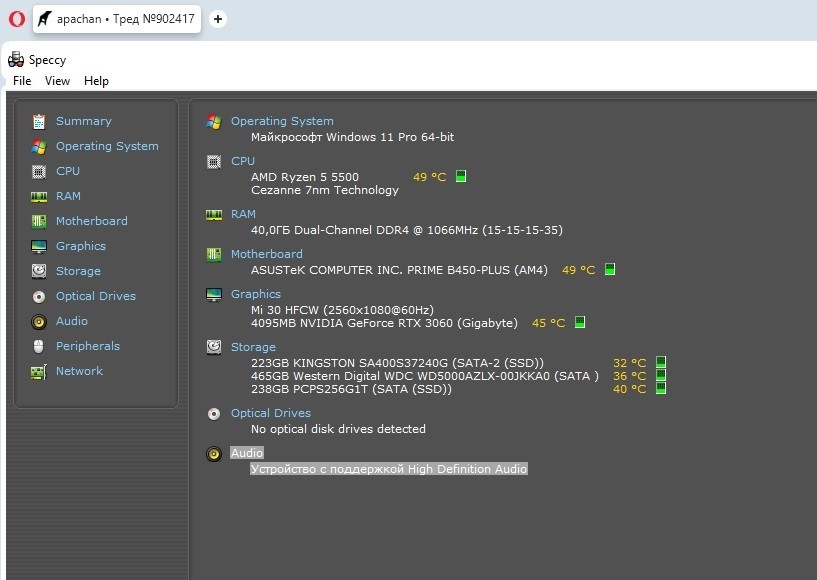Viewport: 817px width, 580px height.
Task: Click the Peripherals mouse icon in sidebar
Action: (39, 346)
